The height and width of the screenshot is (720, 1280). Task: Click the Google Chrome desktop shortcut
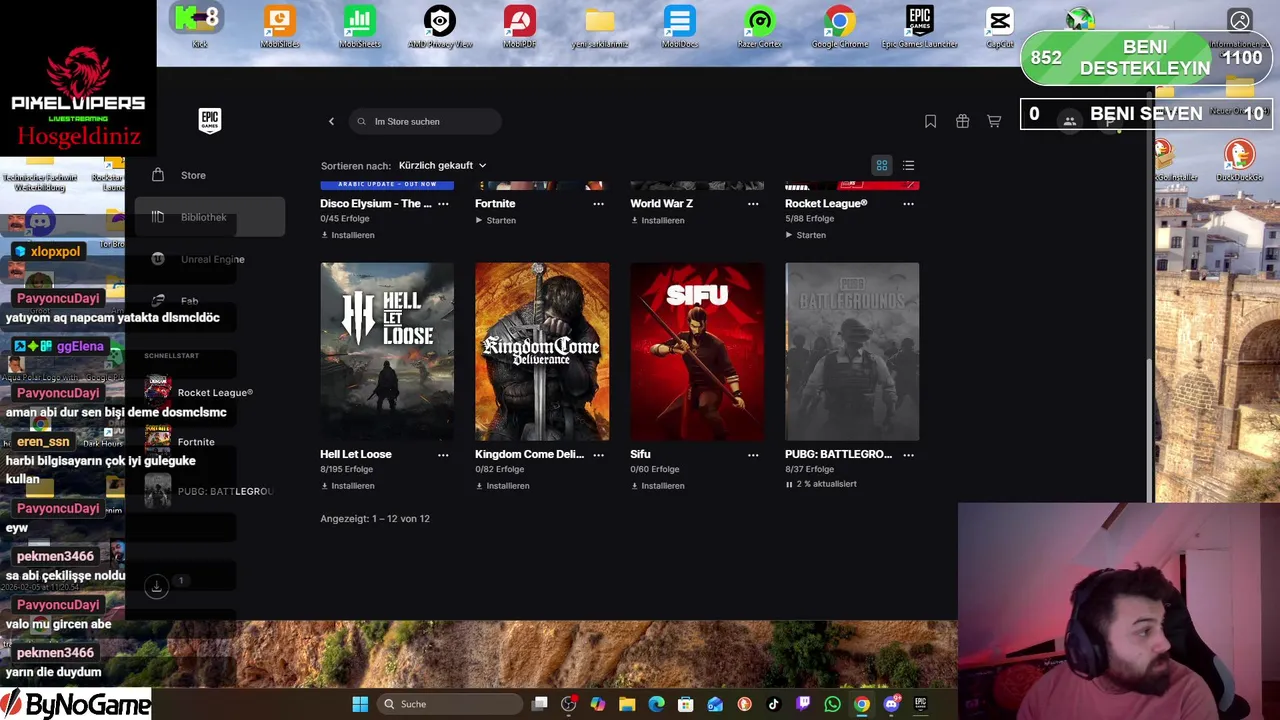pyautogui.click(x=839, y=27)
